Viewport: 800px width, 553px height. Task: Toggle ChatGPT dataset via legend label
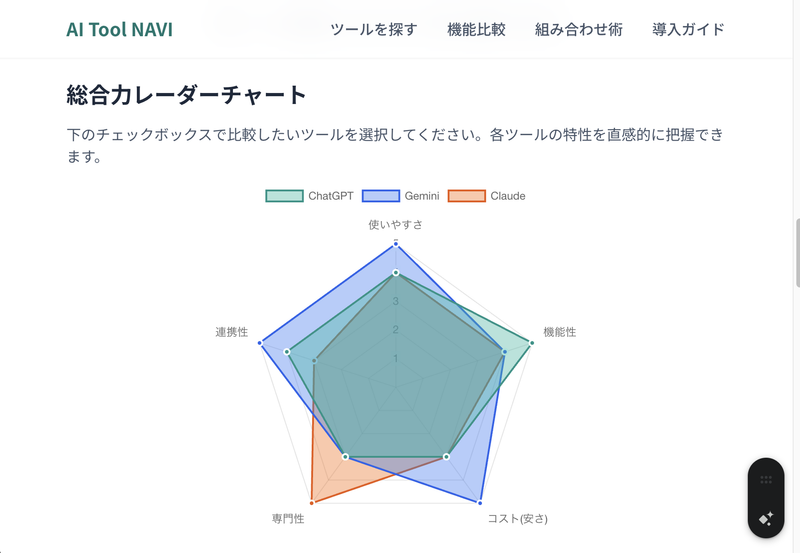330,196
